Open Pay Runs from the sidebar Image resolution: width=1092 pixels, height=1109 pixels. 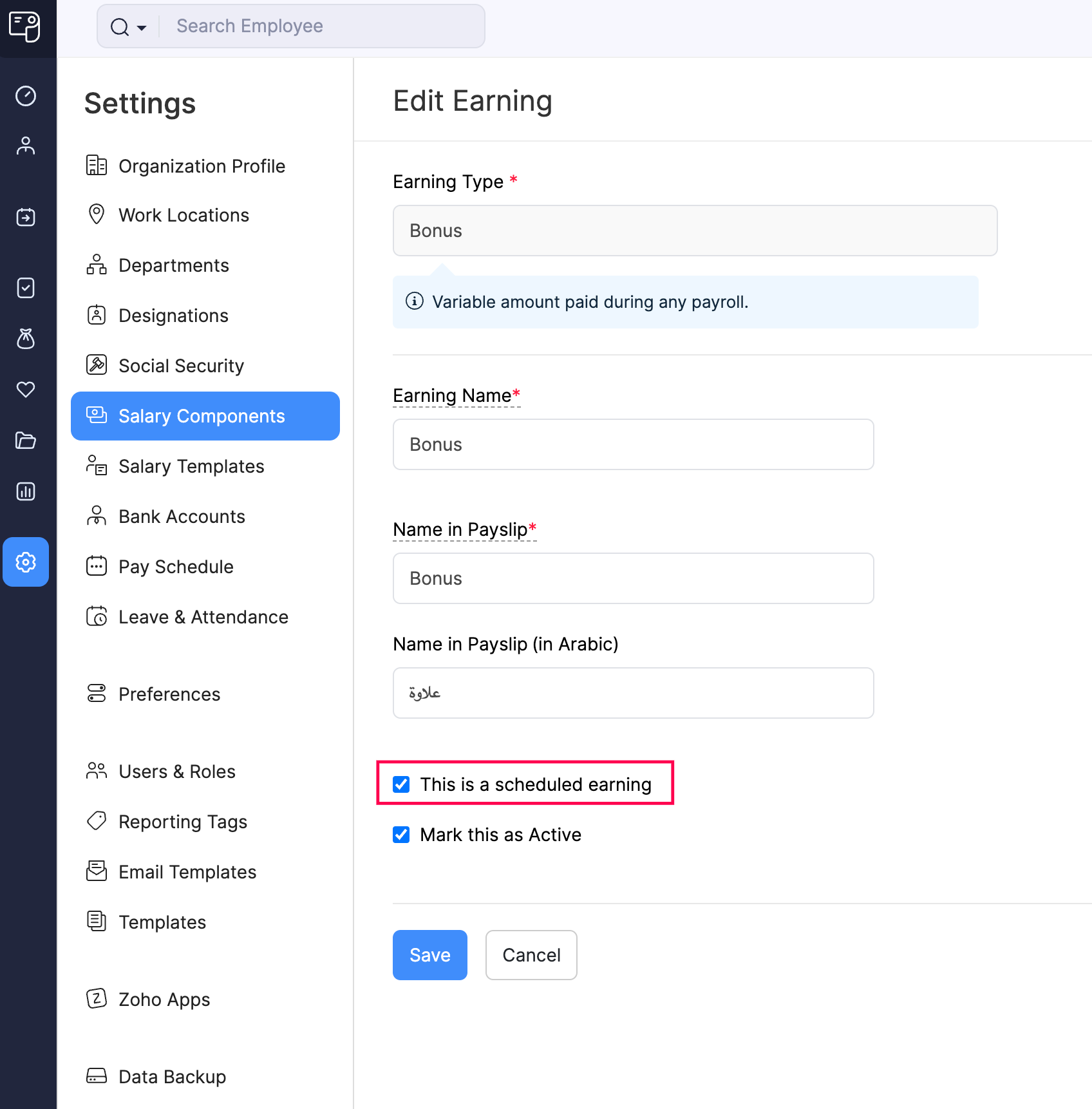point(26,217)
